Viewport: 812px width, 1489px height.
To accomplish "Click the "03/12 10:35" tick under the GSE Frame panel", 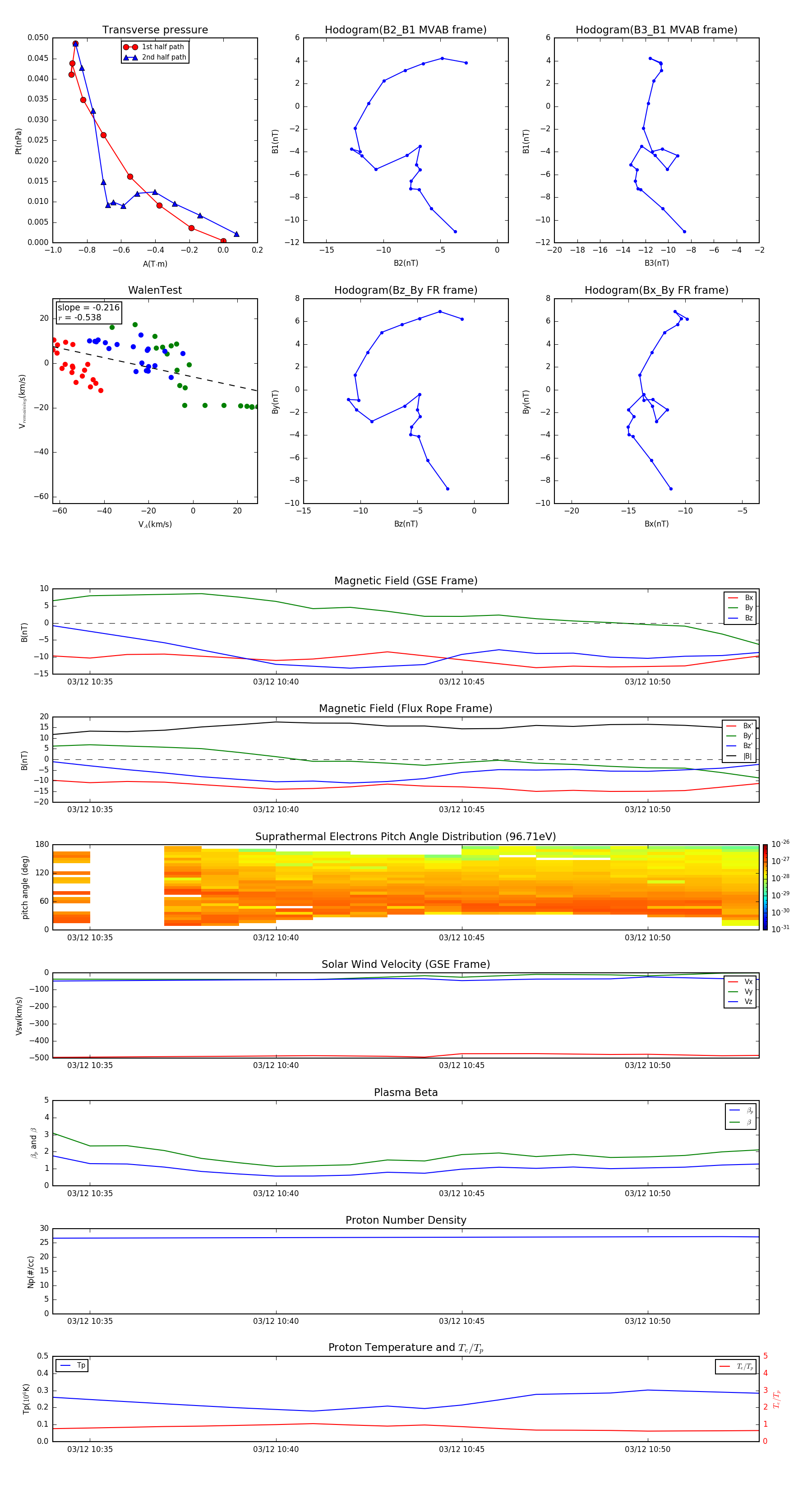I will [90, 682].
